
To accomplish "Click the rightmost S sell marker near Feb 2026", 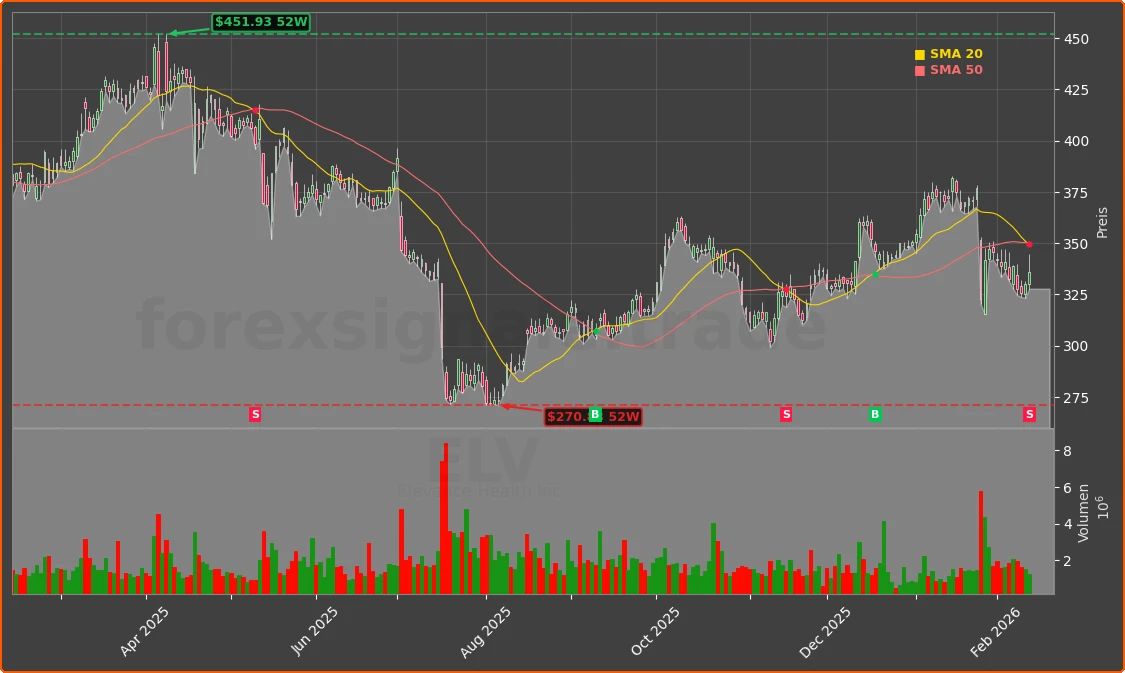I will [x=1029, y=414].
